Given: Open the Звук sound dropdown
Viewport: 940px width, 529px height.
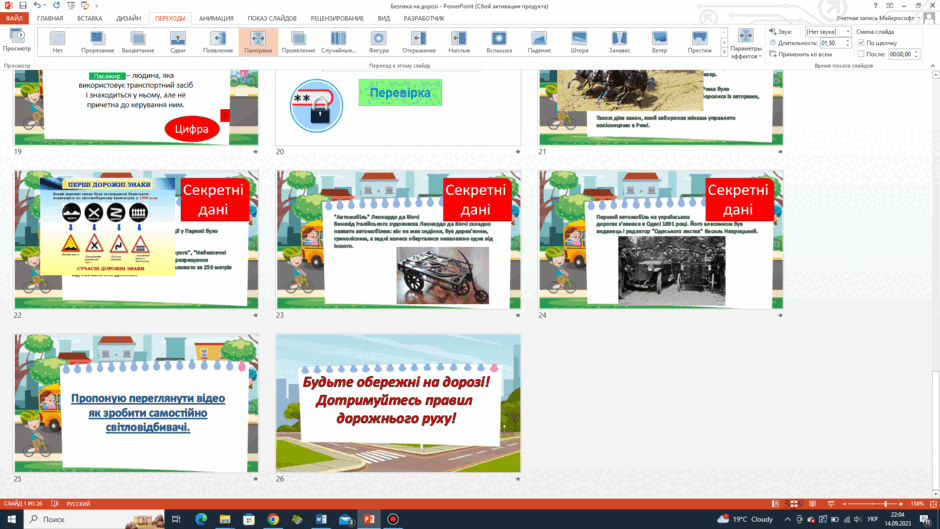Looking at the screenshot, I should pos(827,32).
